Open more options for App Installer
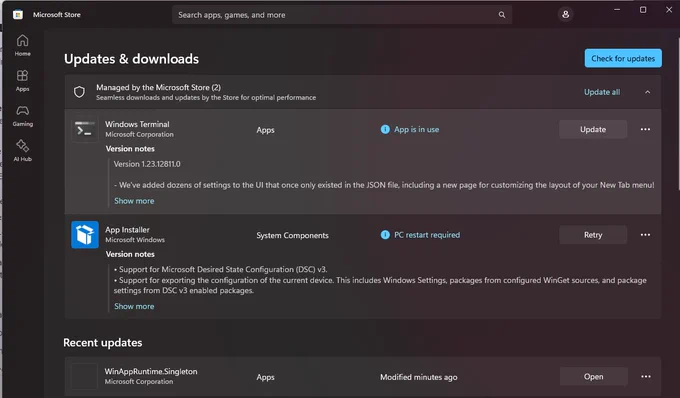The image size is (680, 398). [645, 235]
